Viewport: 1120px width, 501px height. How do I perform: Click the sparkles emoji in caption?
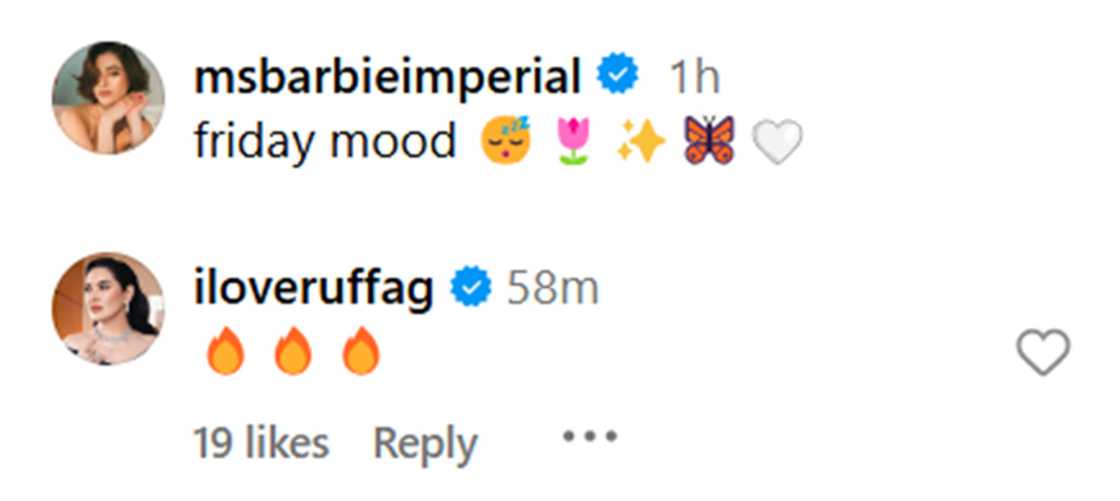pyautogui.click(x=640, y=141)
